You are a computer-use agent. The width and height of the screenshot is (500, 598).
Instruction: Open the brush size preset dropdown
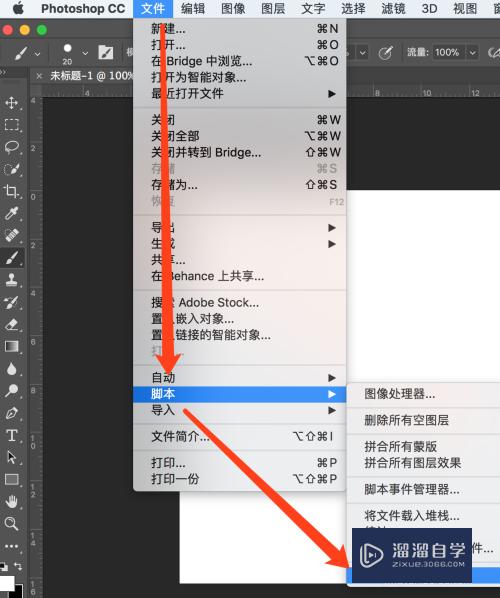point(85,53)
